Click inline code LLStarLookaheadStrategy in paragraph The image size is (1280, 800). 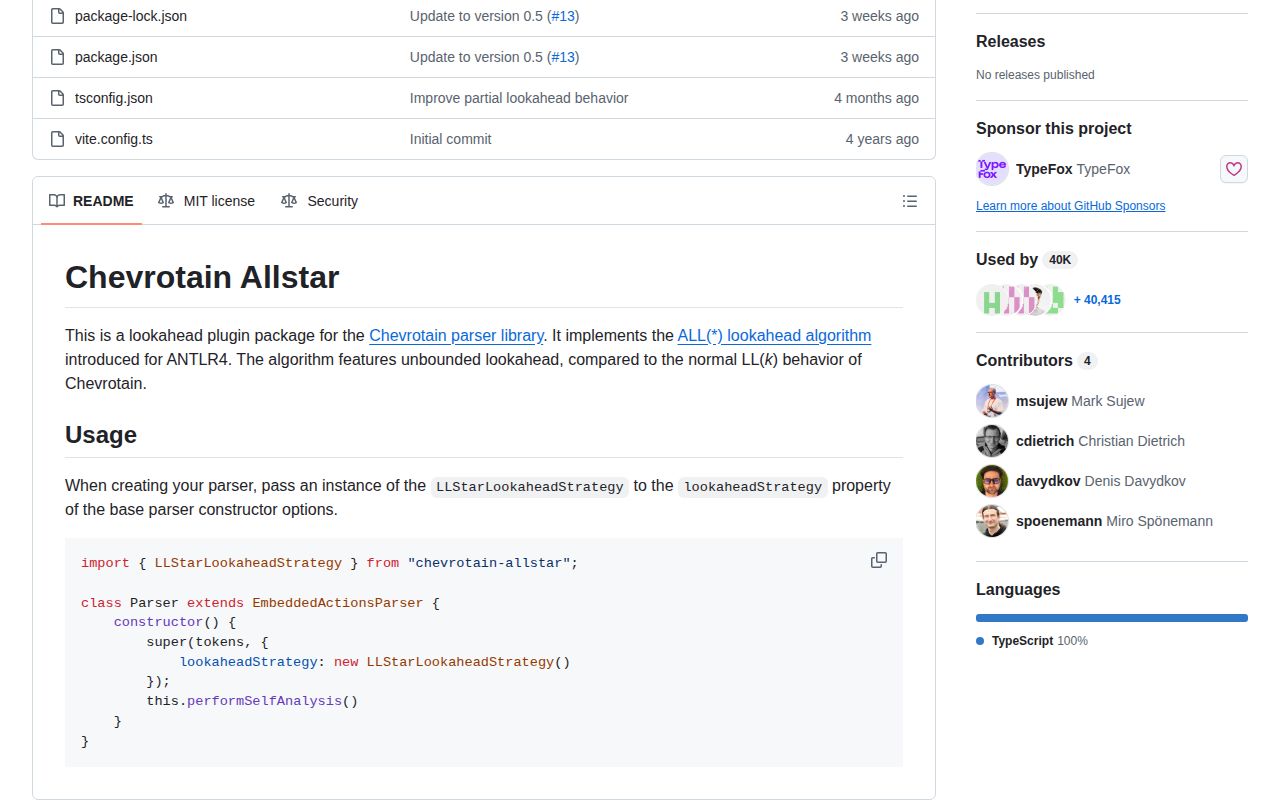[530, 487]
